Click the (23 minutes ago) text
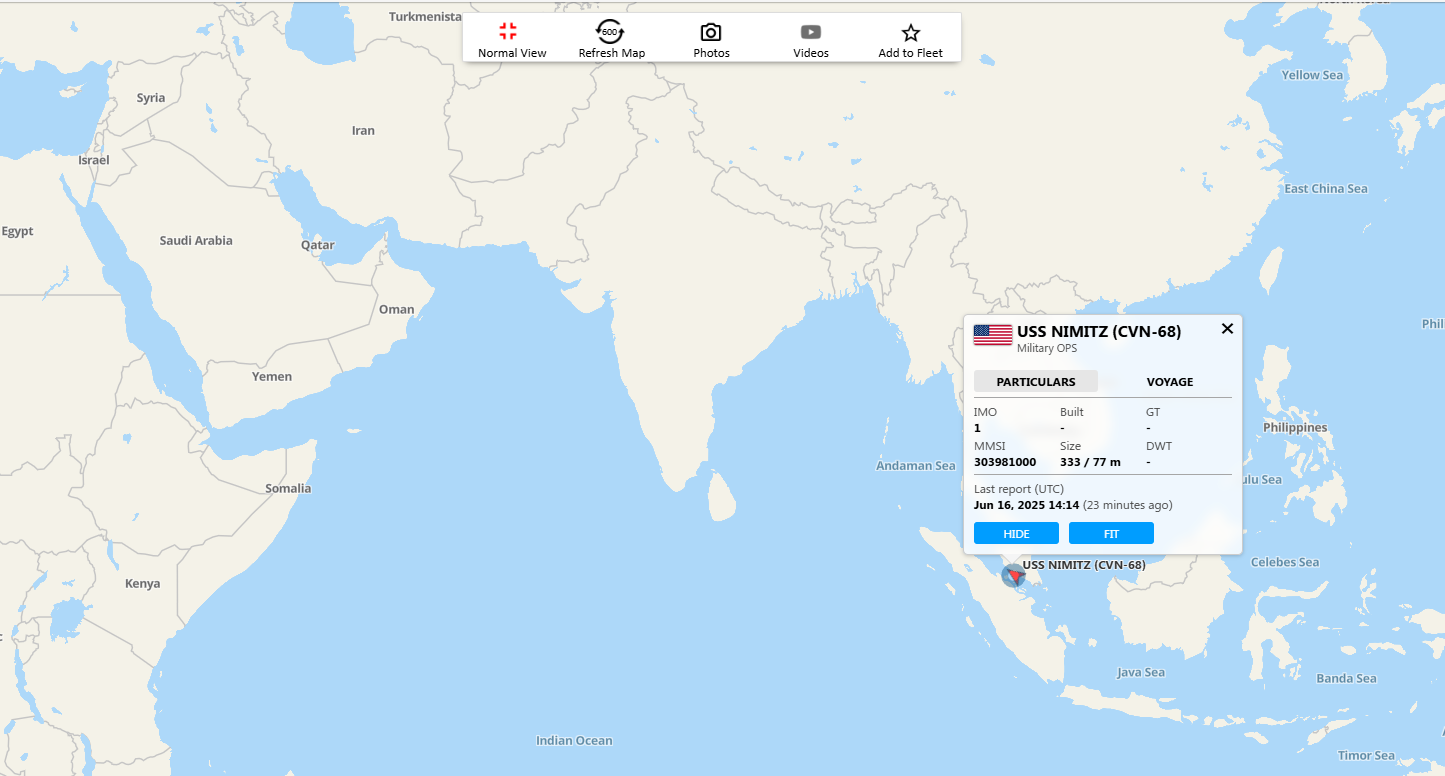Screen dimensions: 1445x776 point(1128,505)
